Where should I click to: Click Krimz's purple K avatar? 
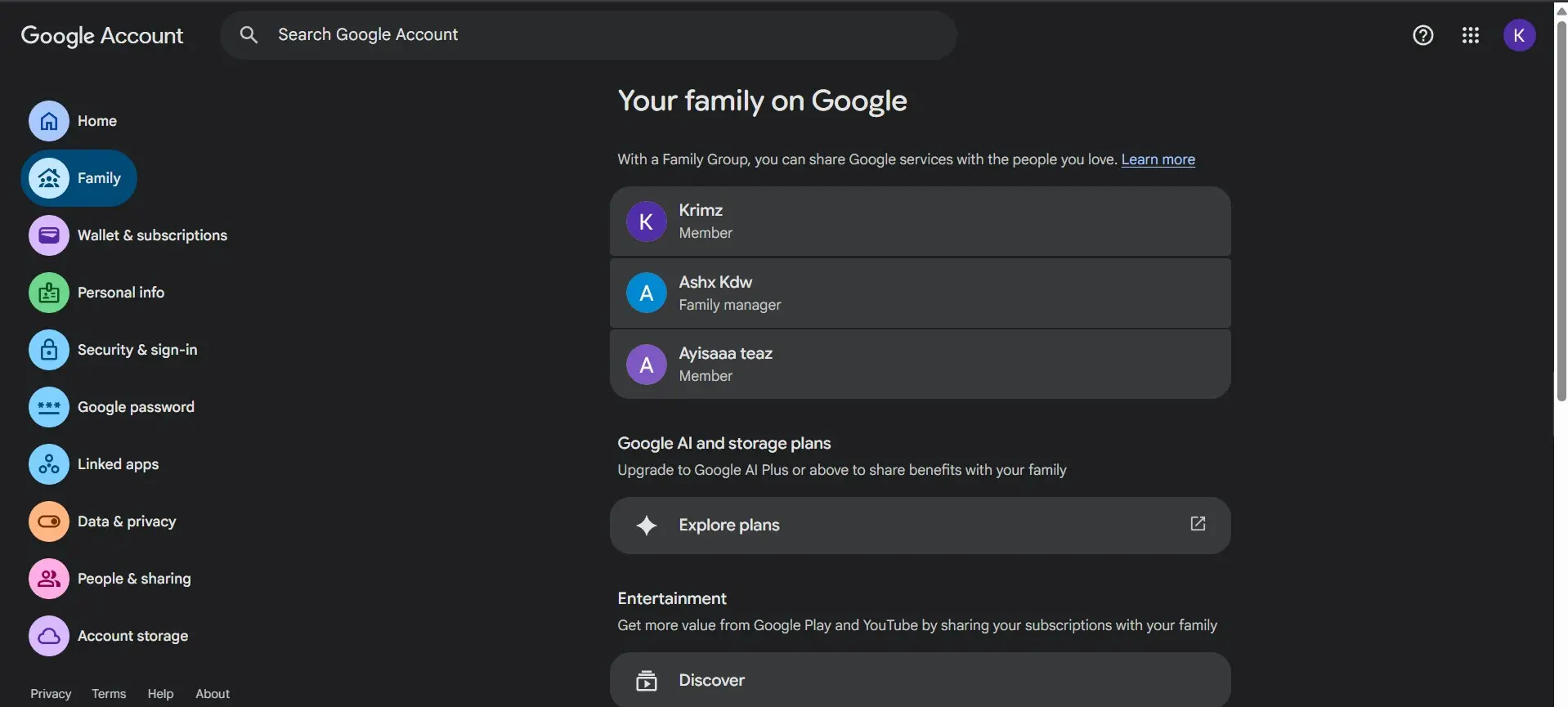(647, 221)
